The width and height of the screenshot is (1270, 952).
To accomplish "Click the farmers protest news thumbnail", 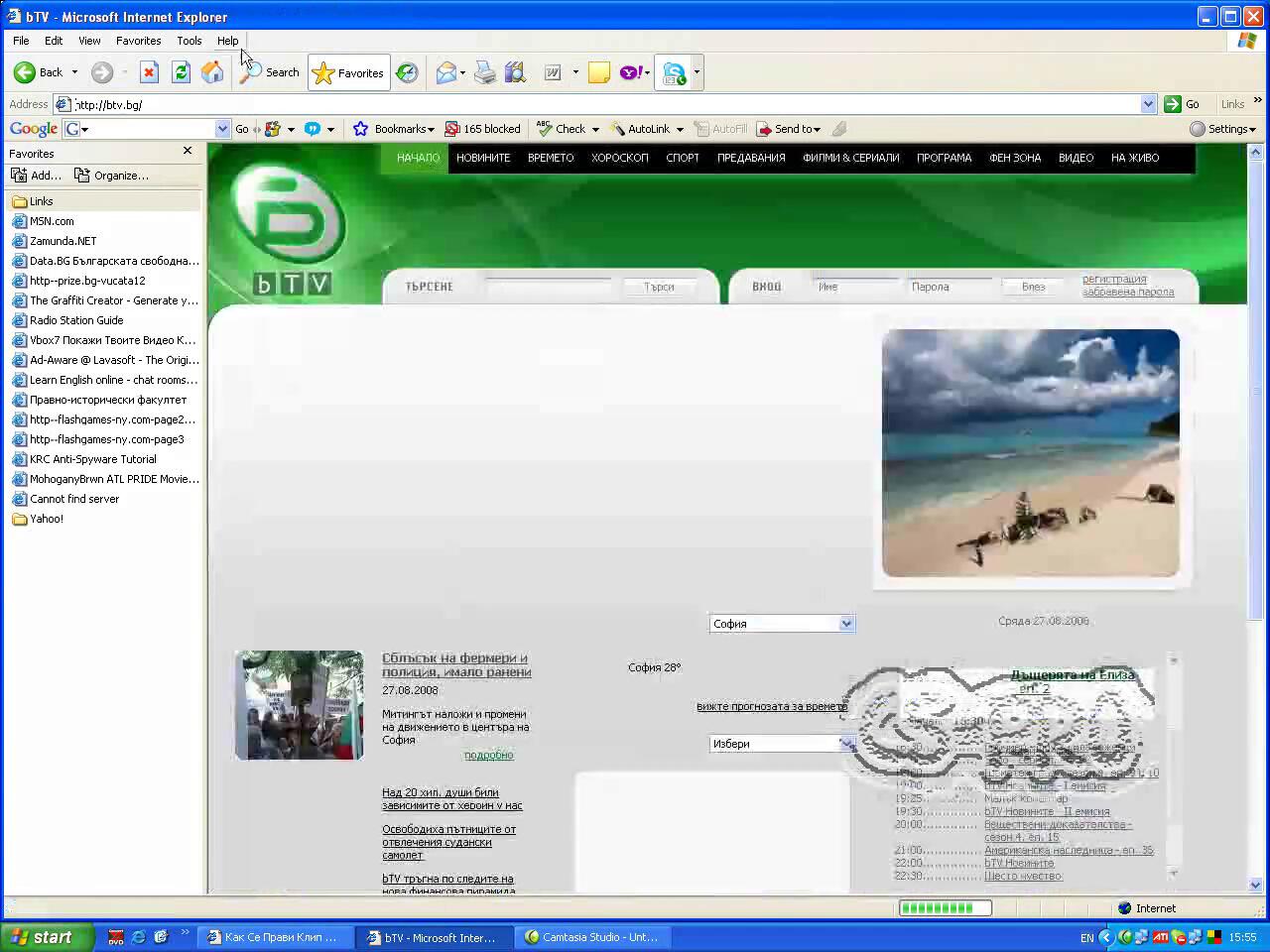I will tap(300, 705).
